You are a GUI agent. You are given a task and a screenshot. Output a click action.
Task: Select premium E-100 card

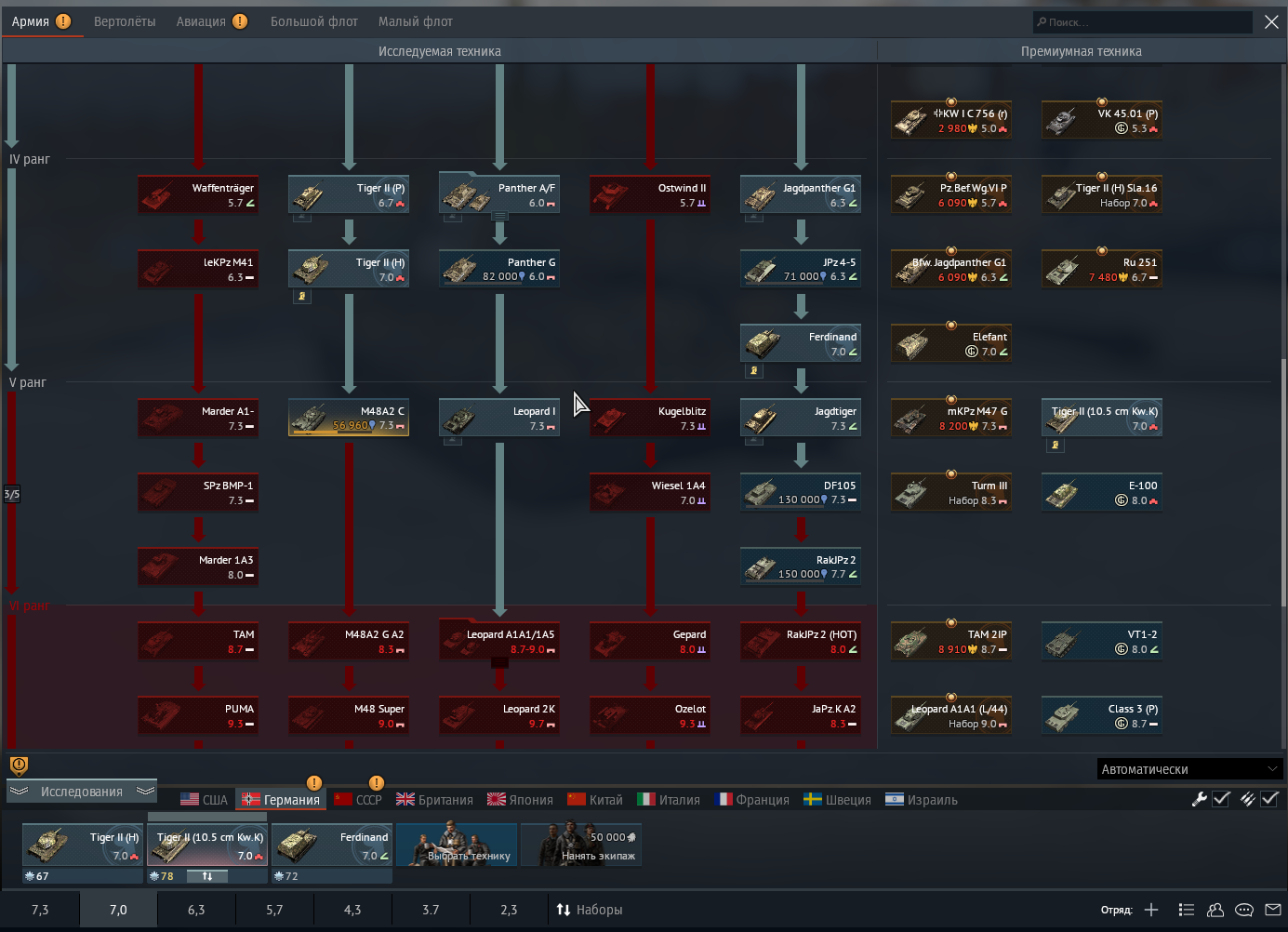click(x=1102, y=492)
